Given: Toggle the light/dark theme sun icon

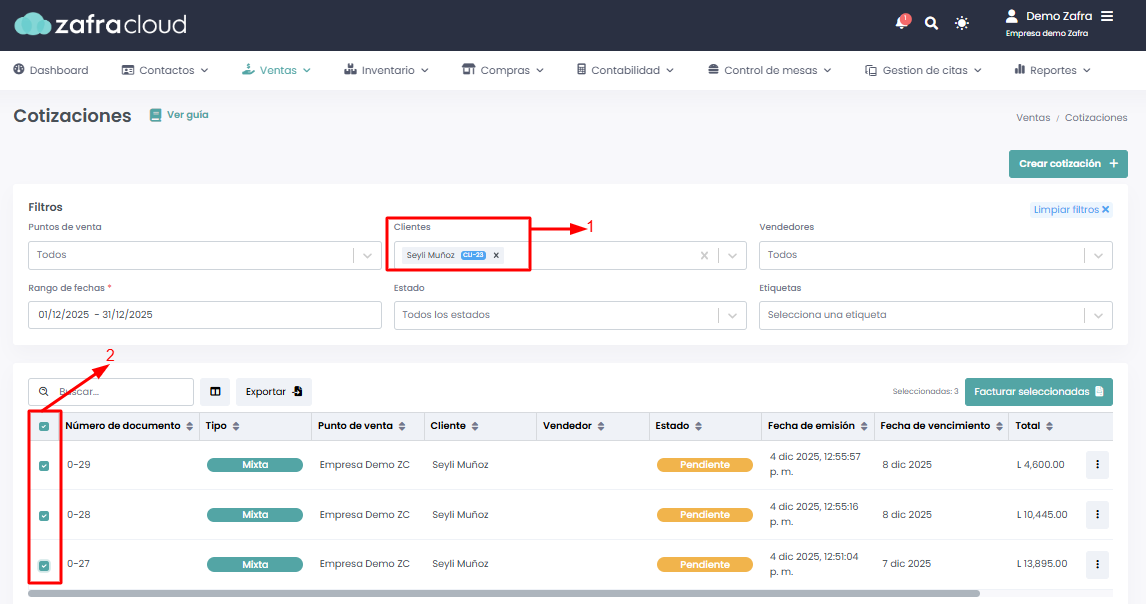Looking at the screenshot, I should point(962,23).
